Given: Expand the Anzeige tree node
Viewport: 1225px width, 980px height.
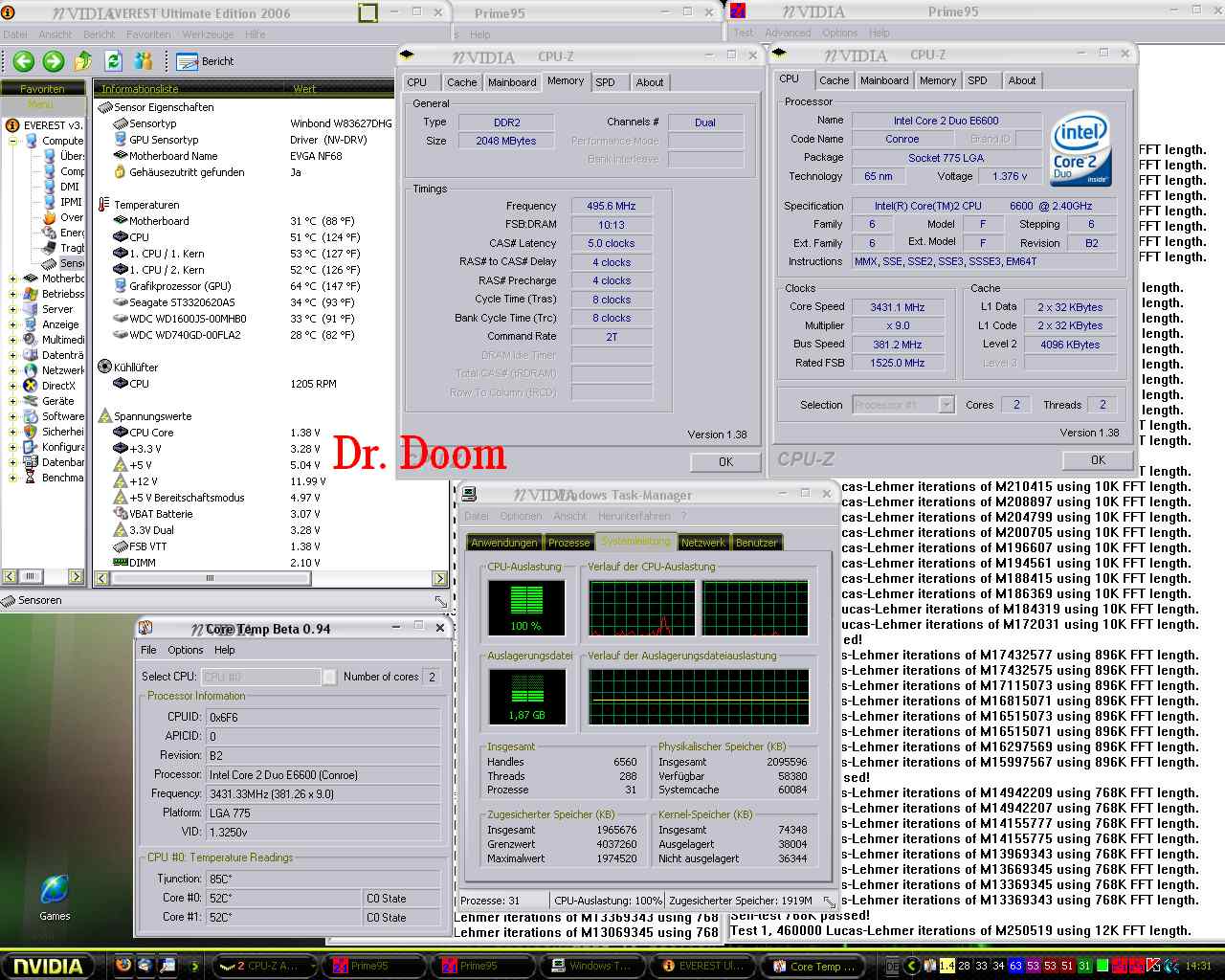Looking at the screenshot, I should 13,324.
